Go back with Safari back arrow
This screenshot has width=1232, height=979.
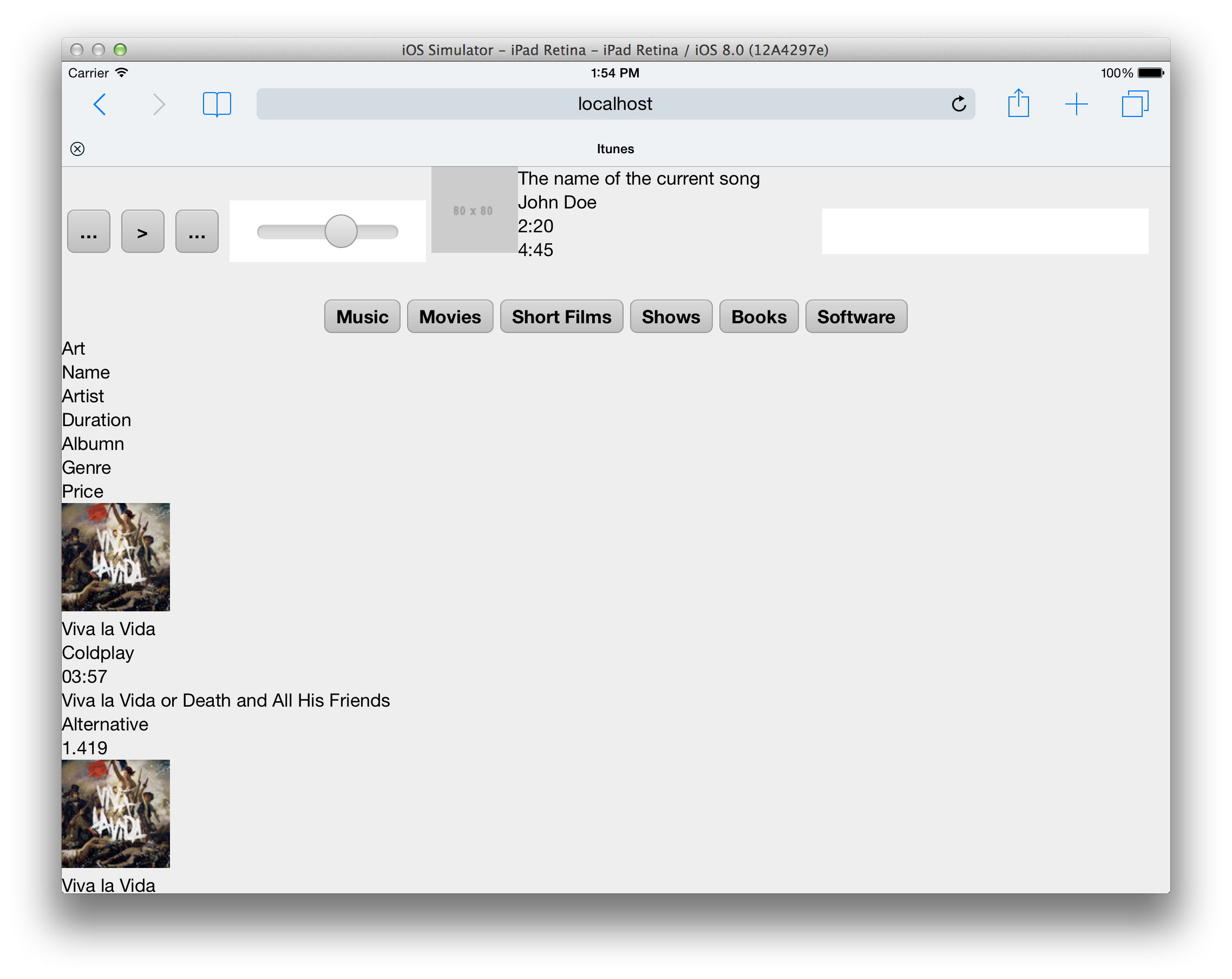click(x=100, y=105)
